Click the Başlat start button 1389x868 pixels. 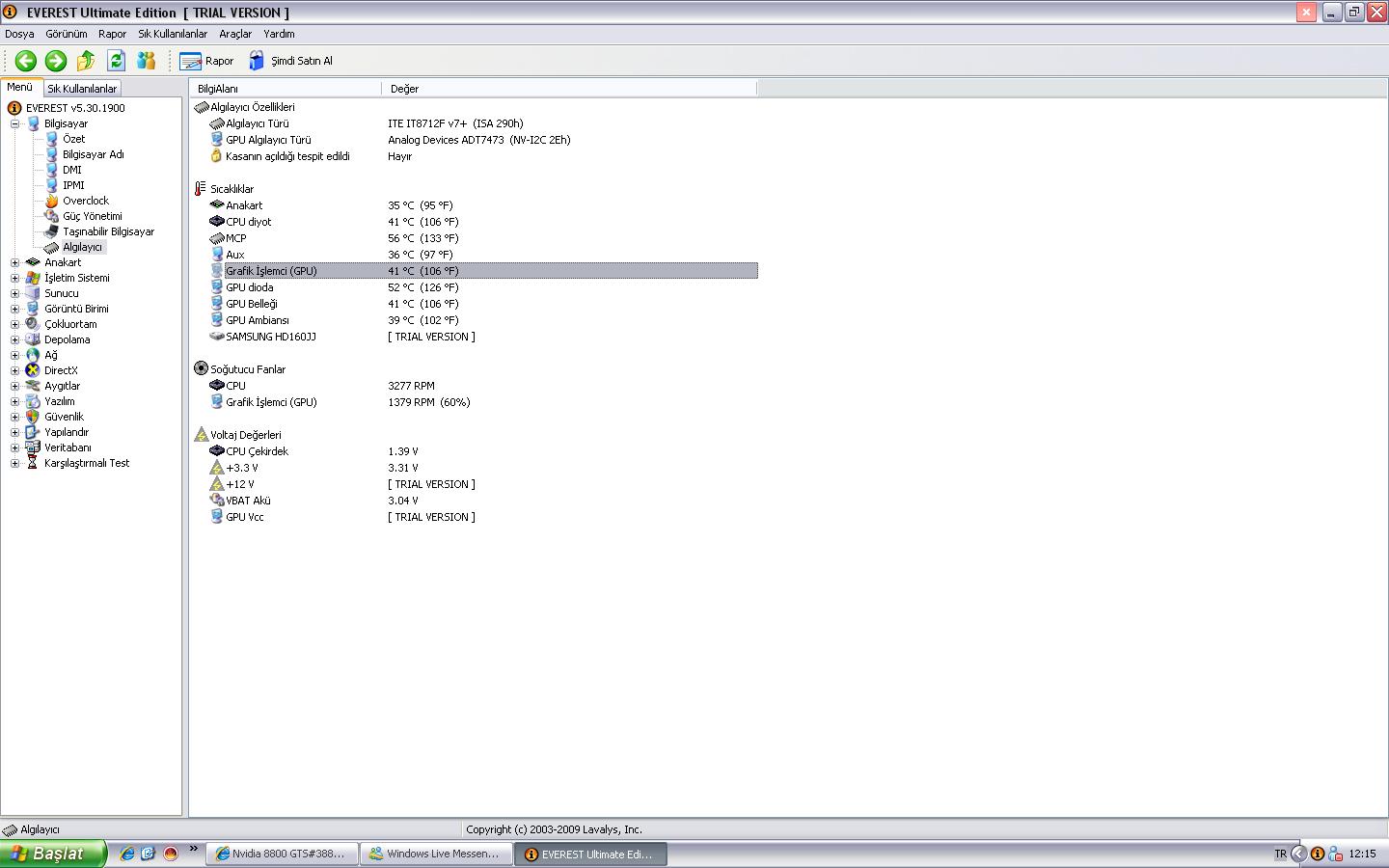point(52,854)
